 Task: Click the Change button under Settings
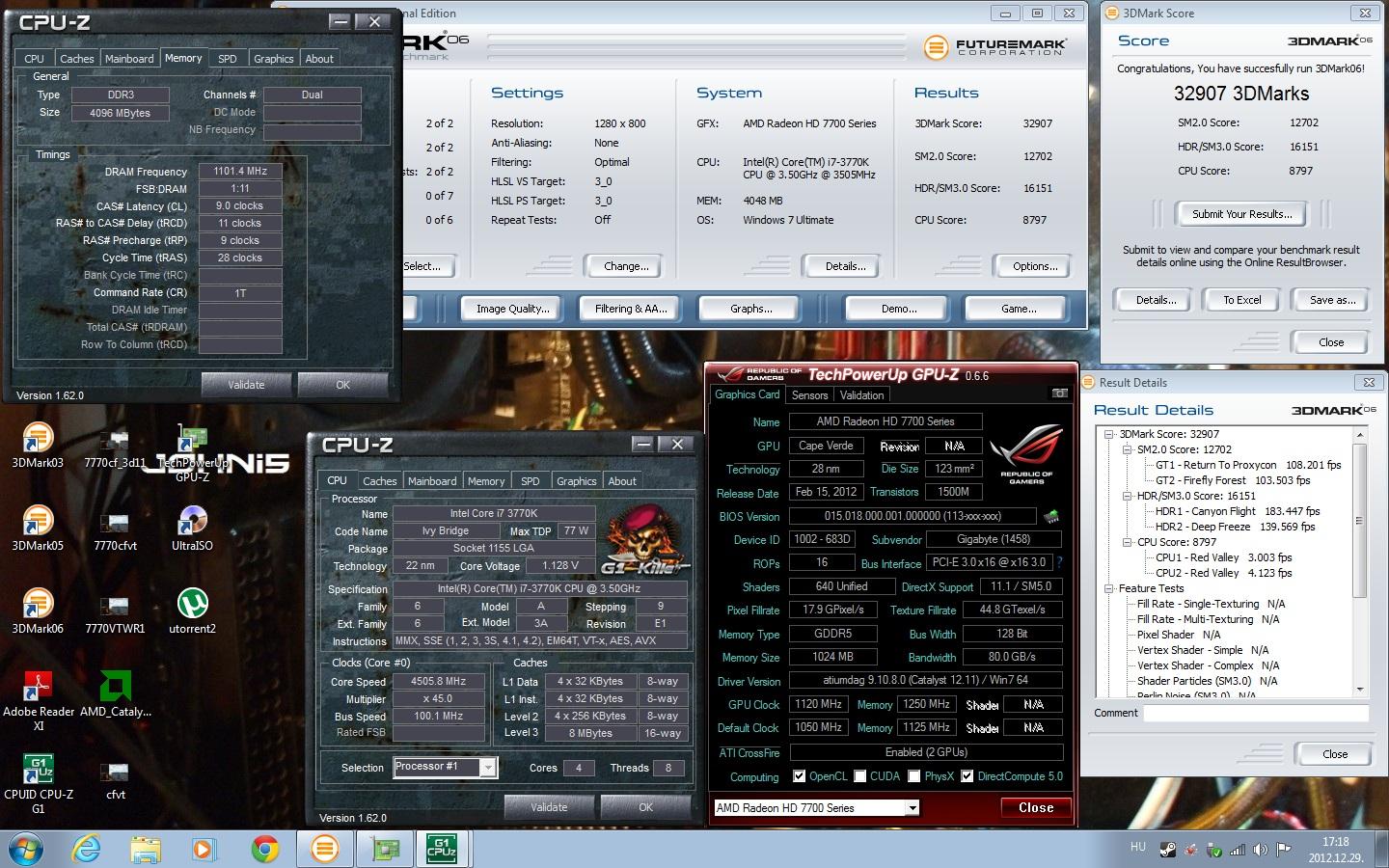[626, 266]
